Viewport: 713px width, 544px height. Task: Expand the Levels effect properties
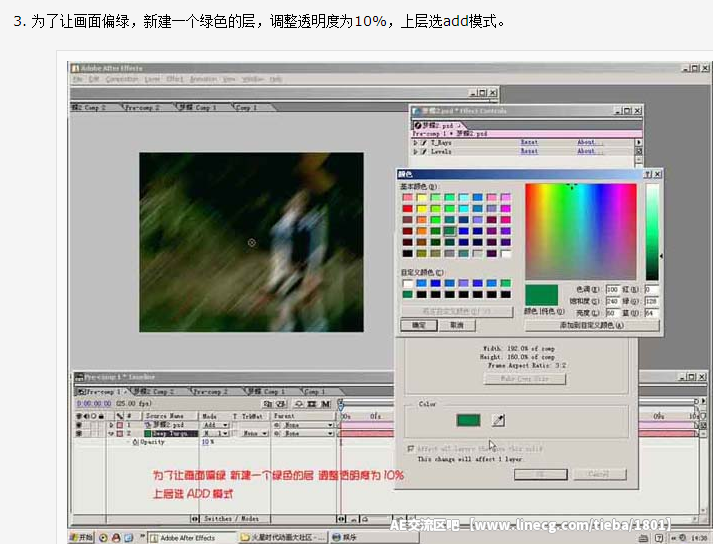[x=415, y=151]
